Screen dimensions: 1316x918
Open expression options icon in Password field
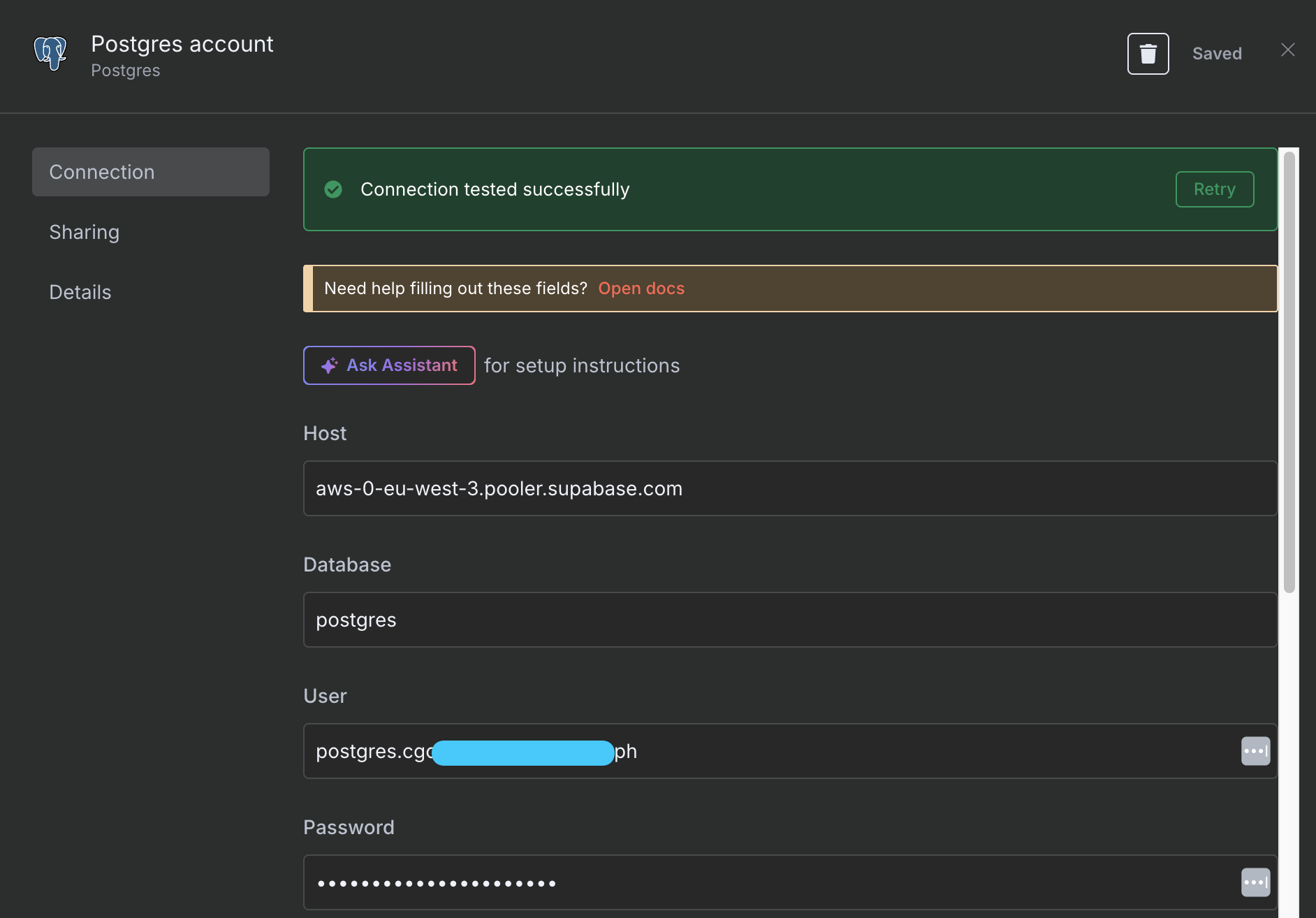1255,882
